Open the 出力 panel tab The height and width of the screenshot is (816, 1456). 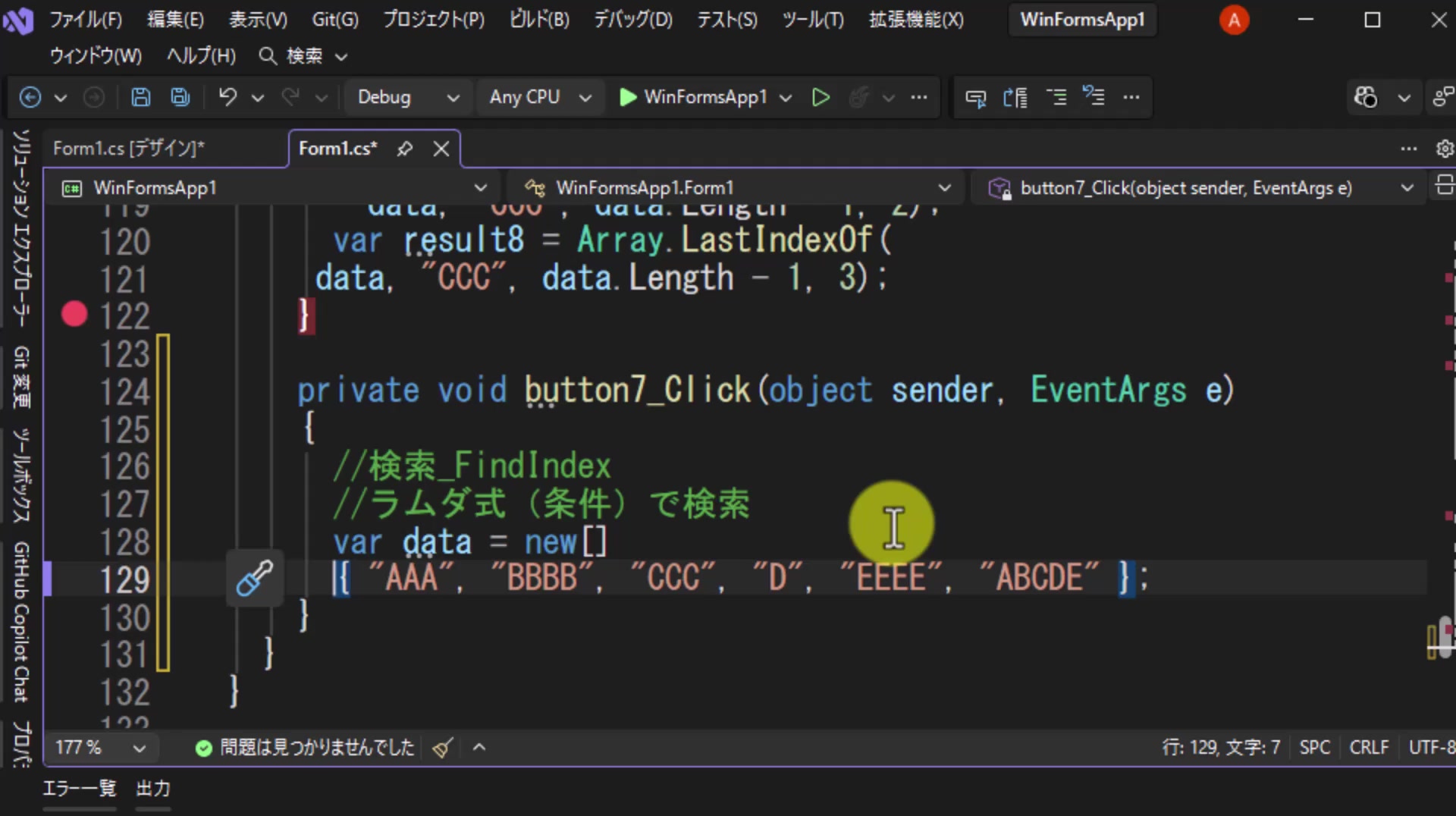click(153, 789)
